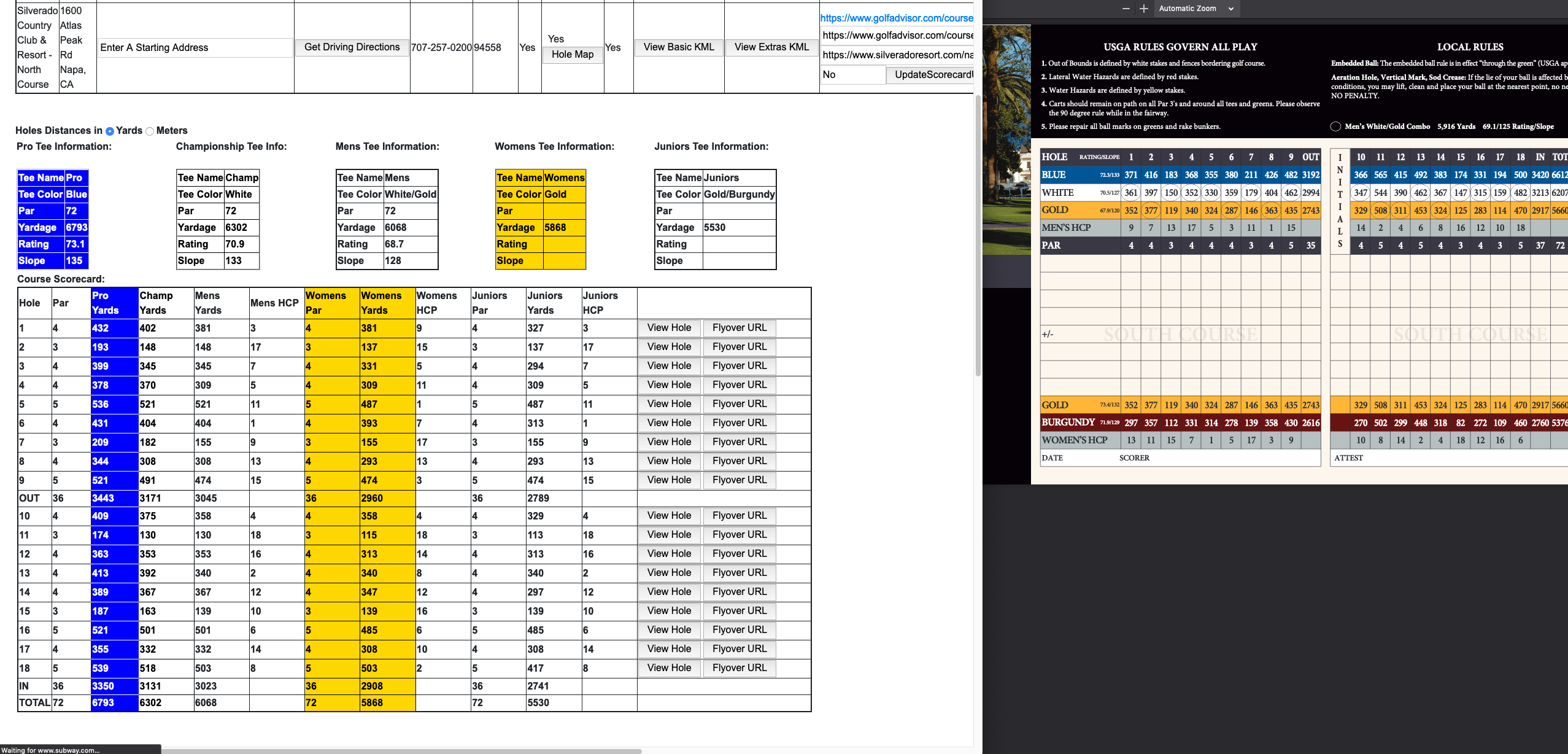Click the Pro Yards column header

tap(114, 303)
